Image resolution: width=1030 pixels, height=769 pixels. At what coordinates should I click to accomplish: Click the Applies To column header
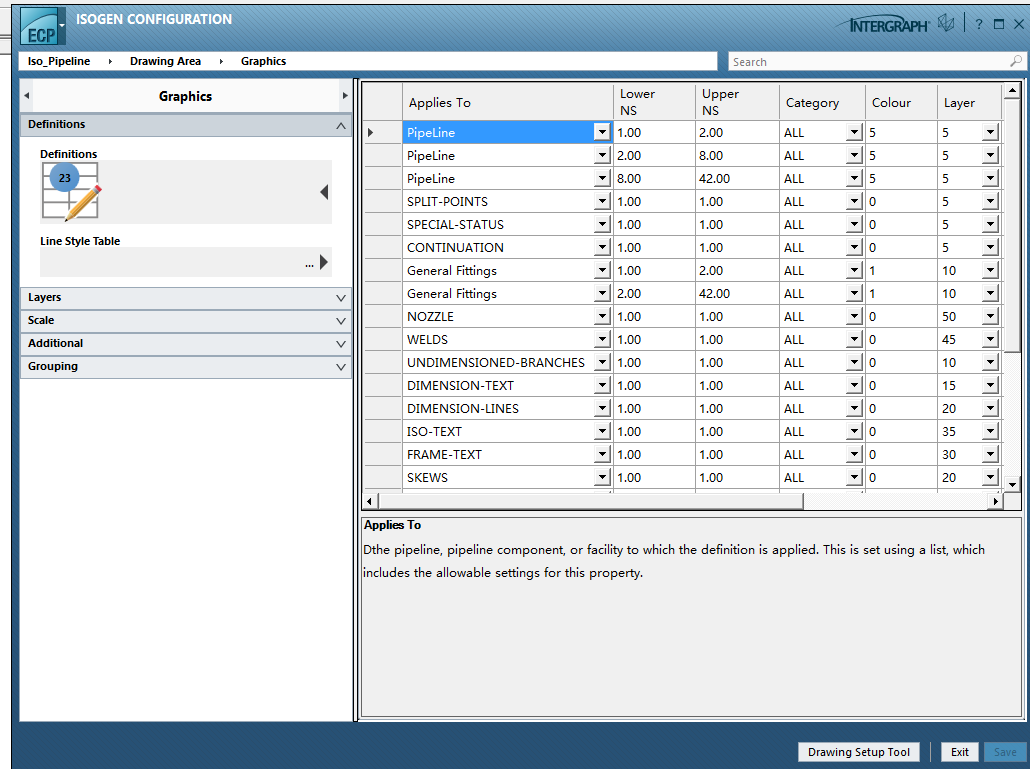tap(508, 102)
